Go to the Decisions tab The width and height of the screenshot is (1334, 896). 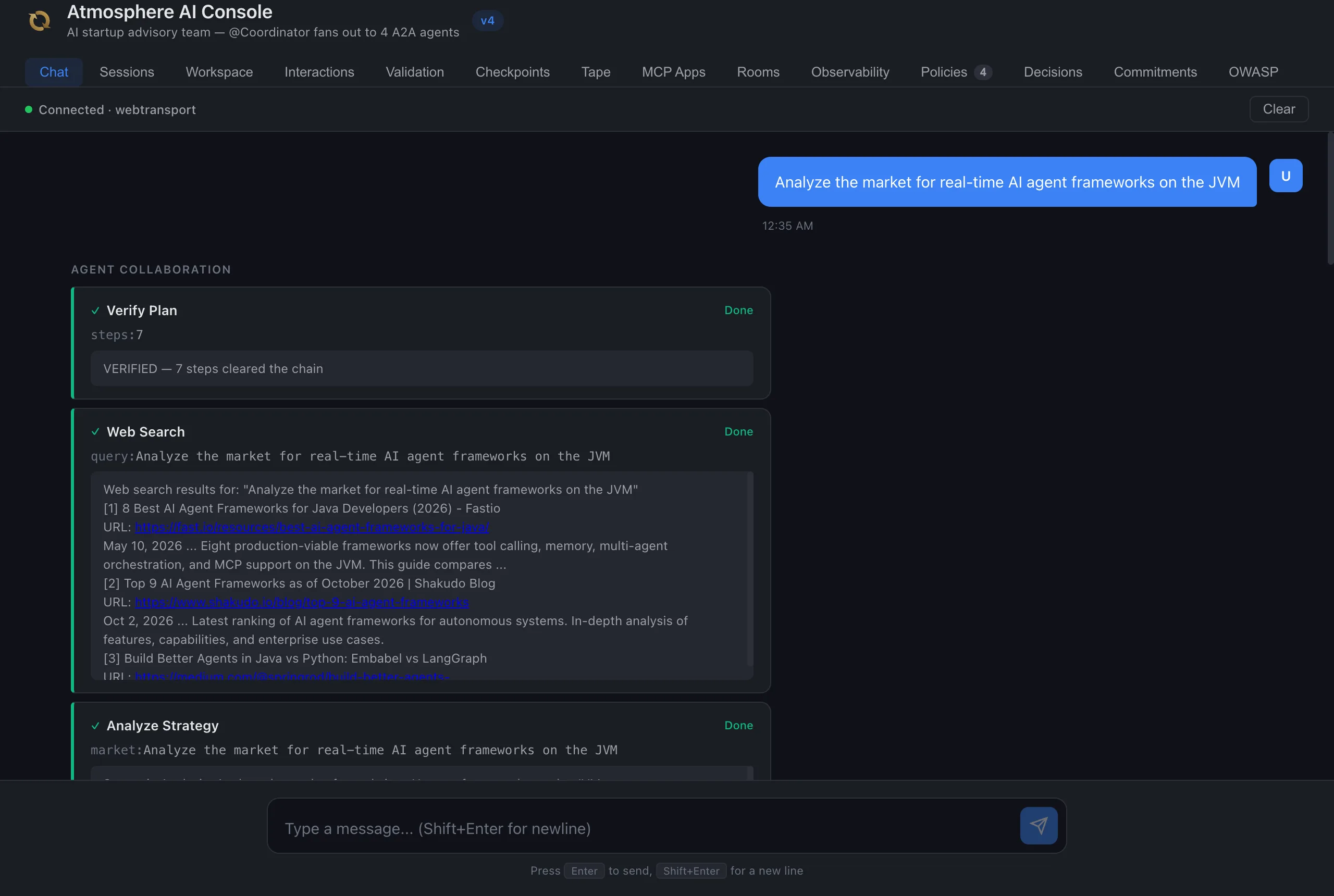point(1053,72)
